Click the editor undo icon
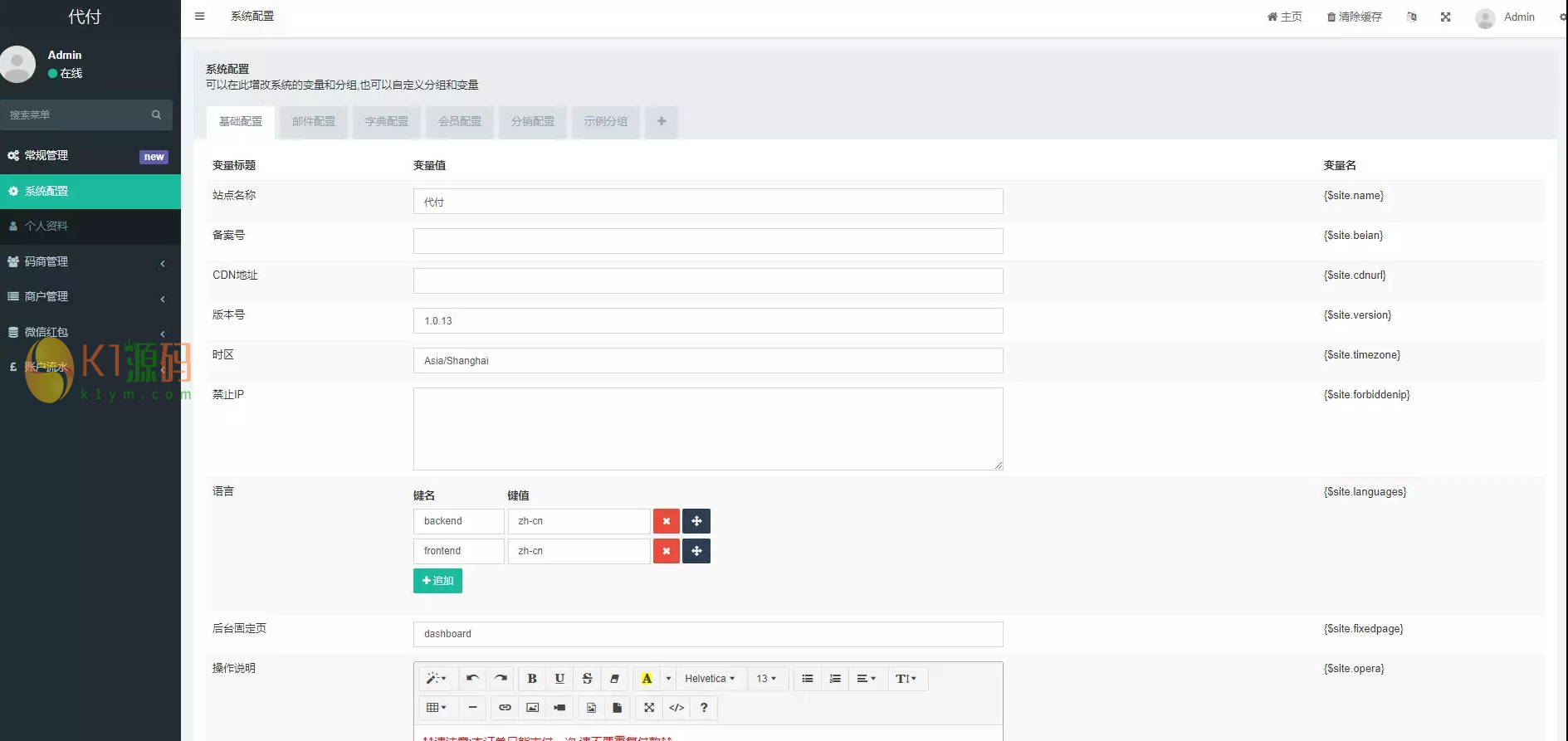This screenshot has width=1568, height=741. [x=472, y=679]
